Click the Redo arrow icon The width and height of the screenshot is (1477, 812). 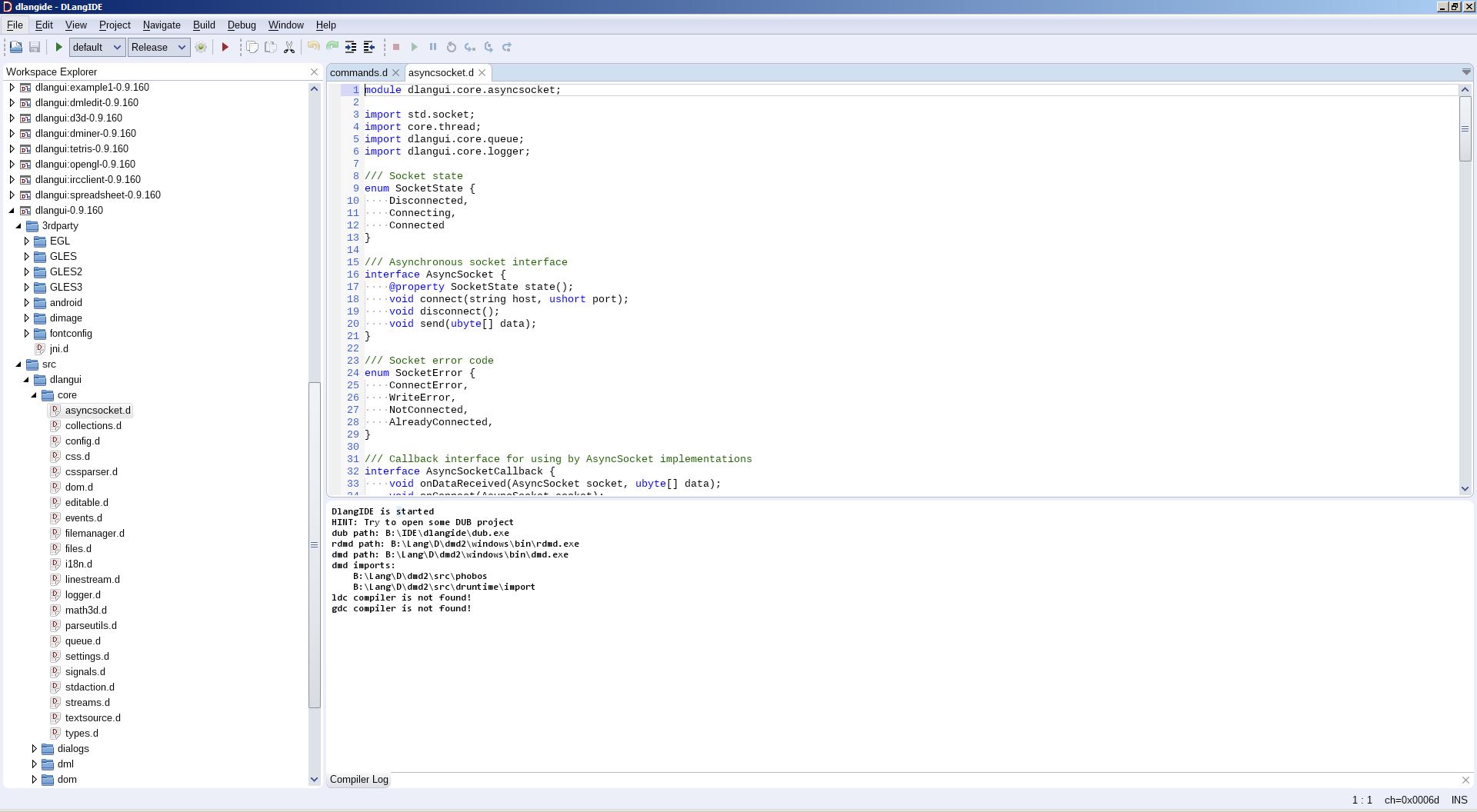pos(332,47)
